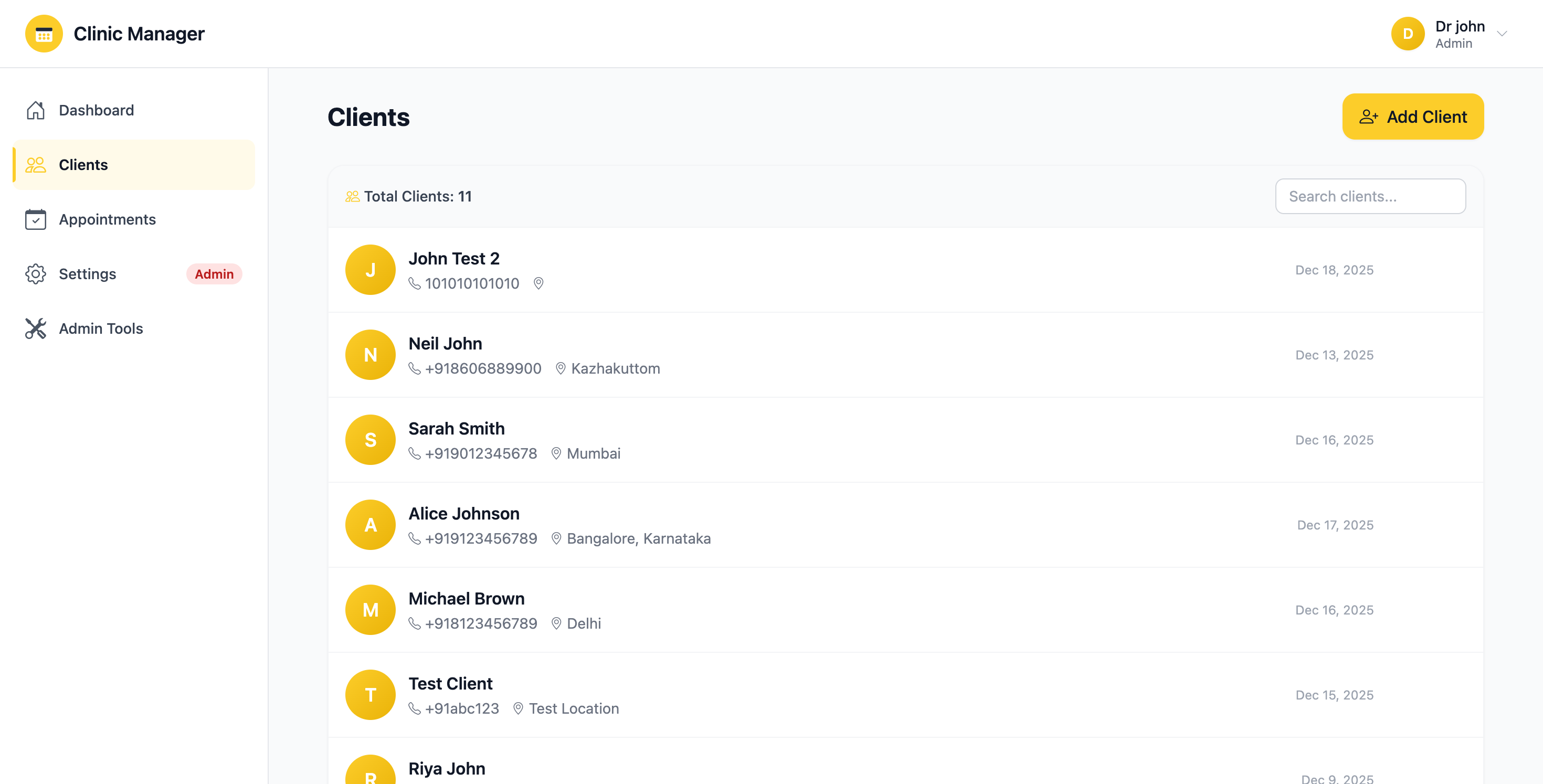The height and width of the screenshot is (784, 1543).
Task: Open the Dashboard menu item
Action: (x=97, y=110)
